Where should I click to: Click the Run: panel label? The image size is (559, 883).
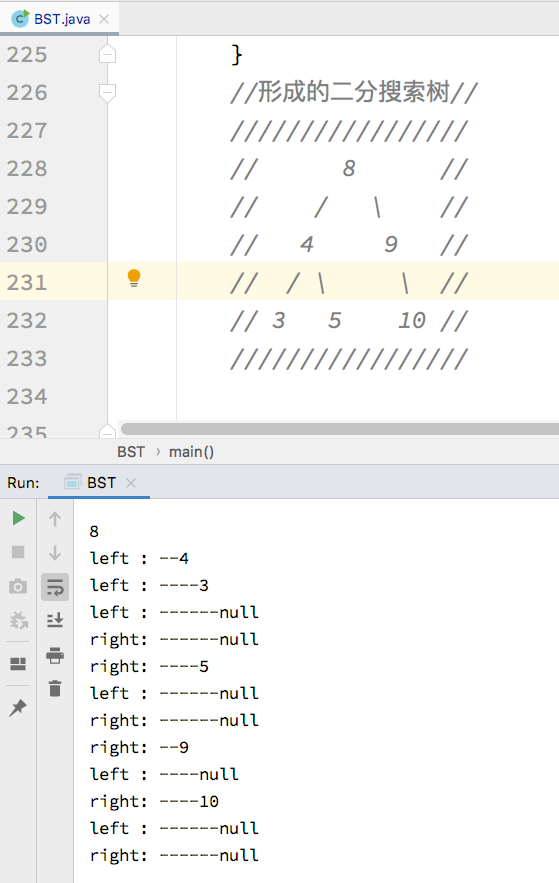(23, 483)
